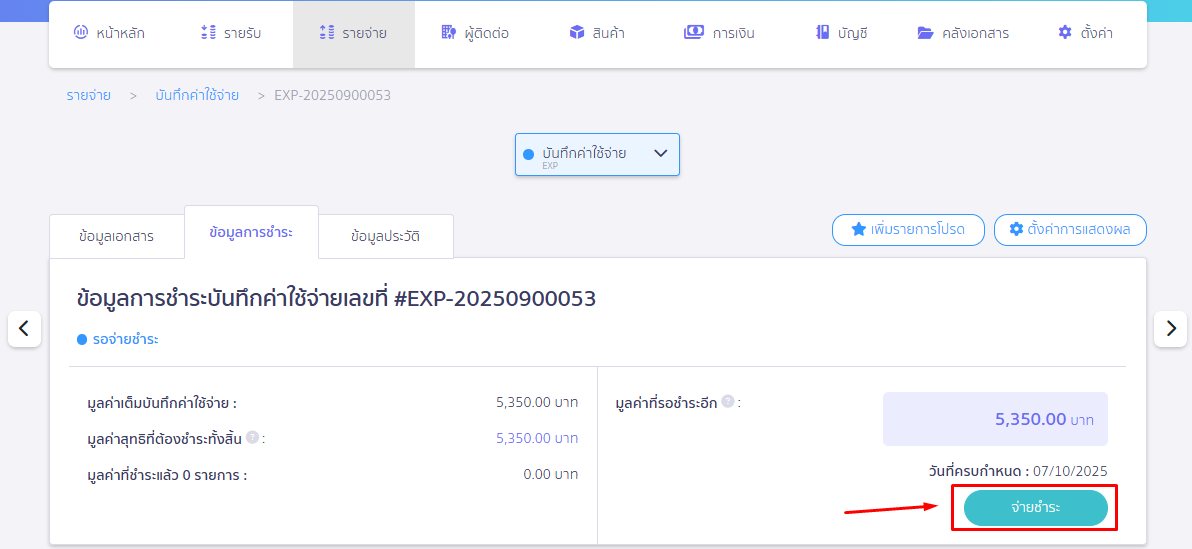Open the หน้าหลัก home menu
The height and width of the screenshot is (549, 1192).
click(109, 33)
